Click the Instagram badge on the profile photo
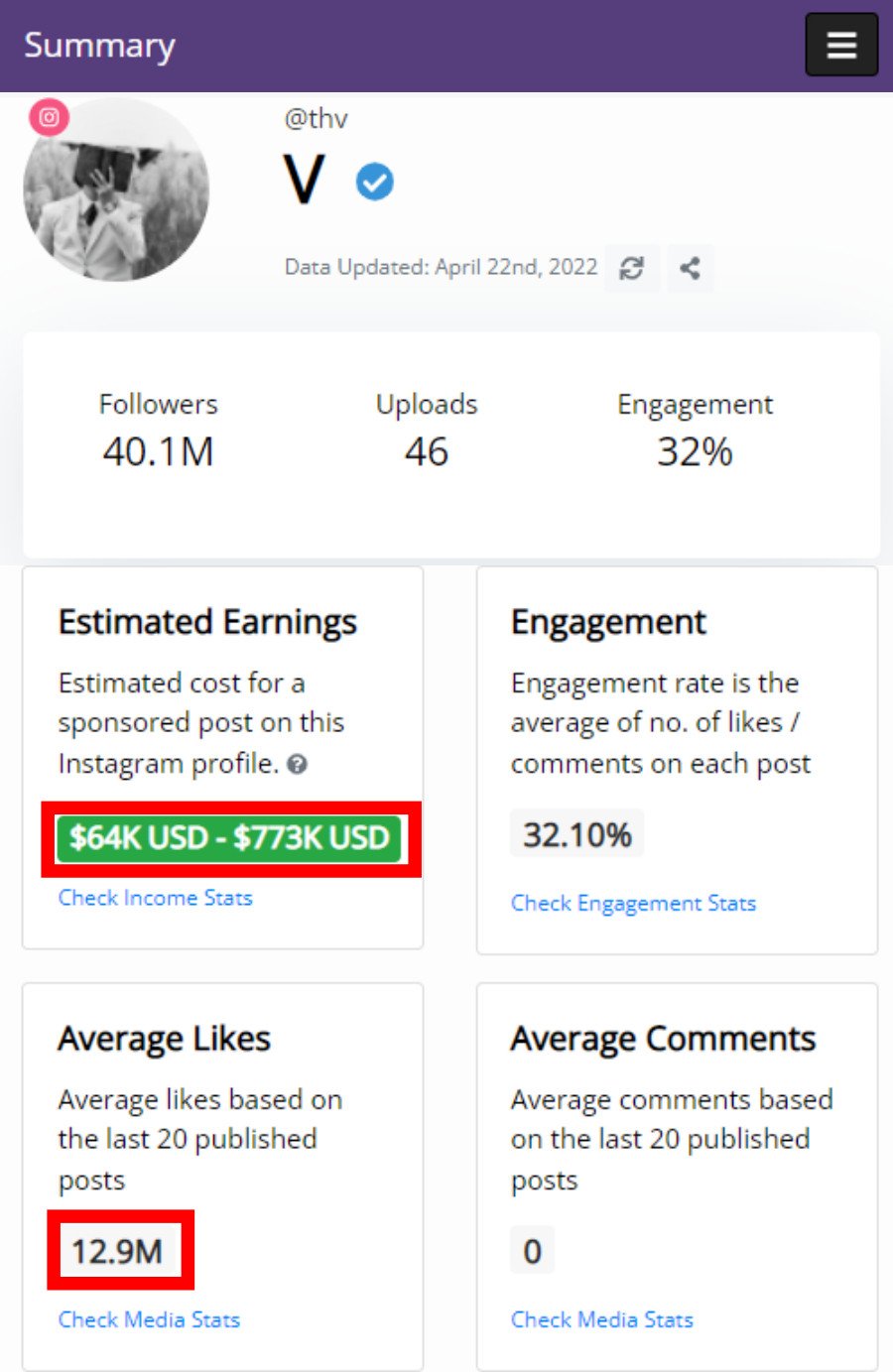Image resolution: width=893 pixels, height=1372 pixels. (49, 117)
